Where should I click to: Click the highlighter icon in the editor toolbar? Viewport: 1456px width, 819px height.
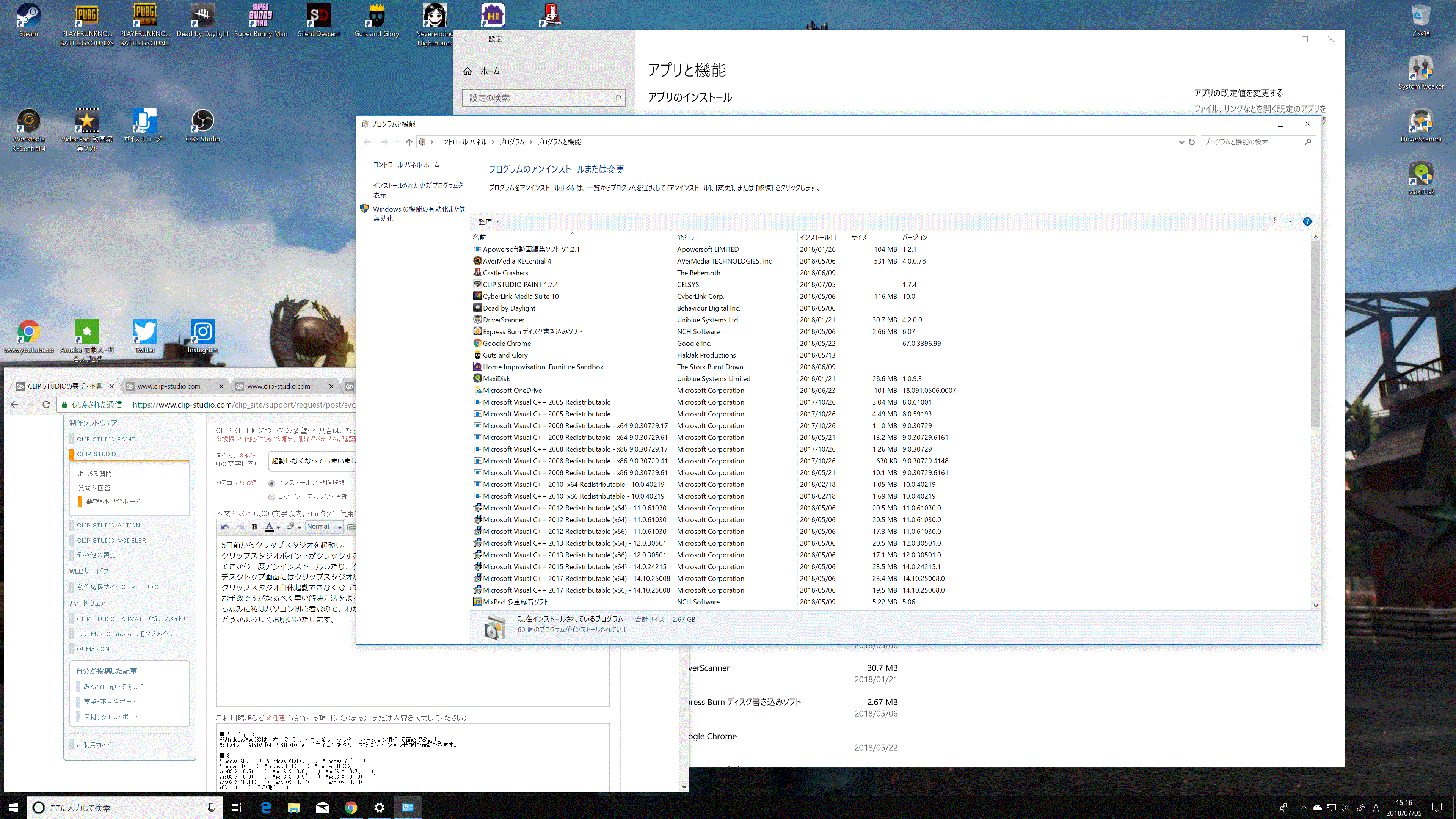tap(290, 526)
